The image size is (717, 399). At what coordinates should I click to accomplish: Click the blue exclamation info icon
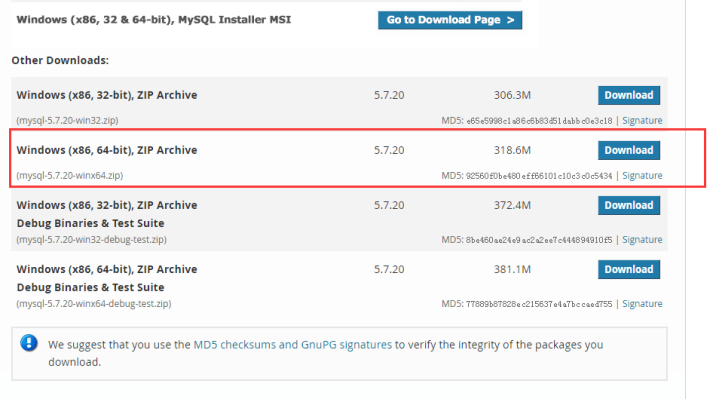tap(29, 343)
